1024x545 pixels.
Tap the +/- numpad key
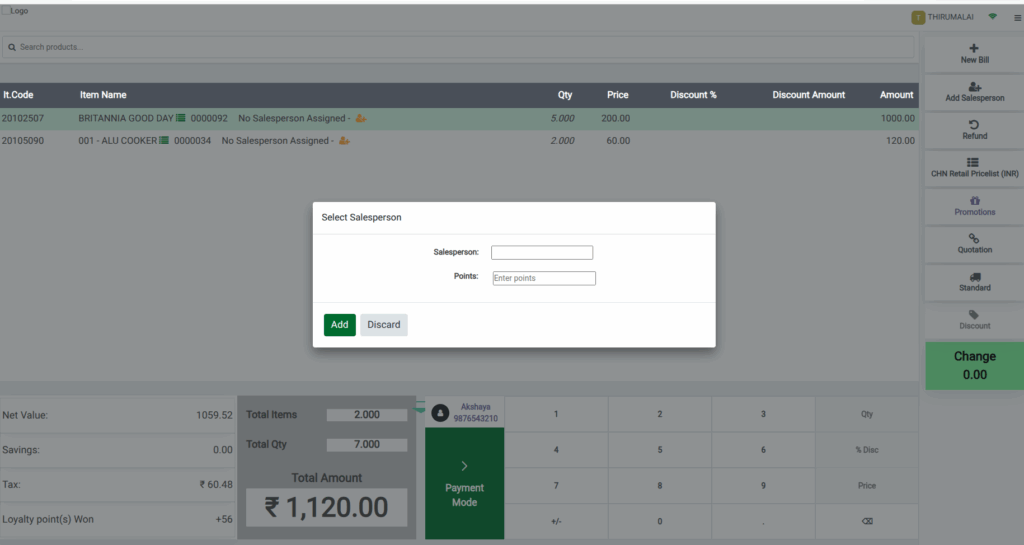(556, 521)
